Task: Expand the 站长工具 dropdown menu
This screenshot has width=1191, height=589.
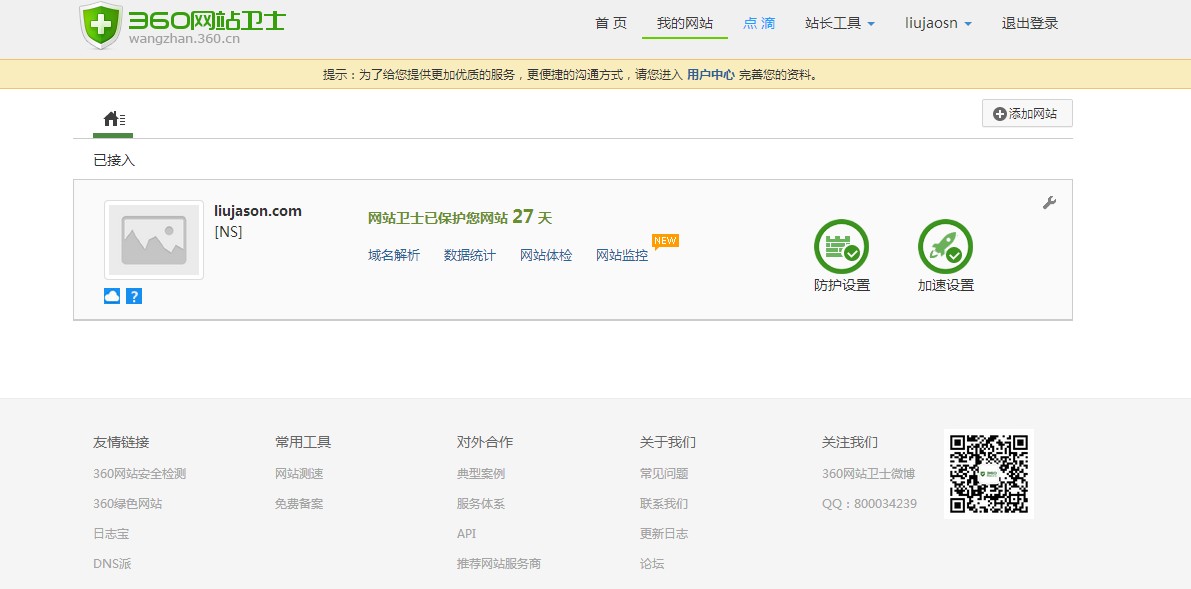Action: (x=839, y=24)
